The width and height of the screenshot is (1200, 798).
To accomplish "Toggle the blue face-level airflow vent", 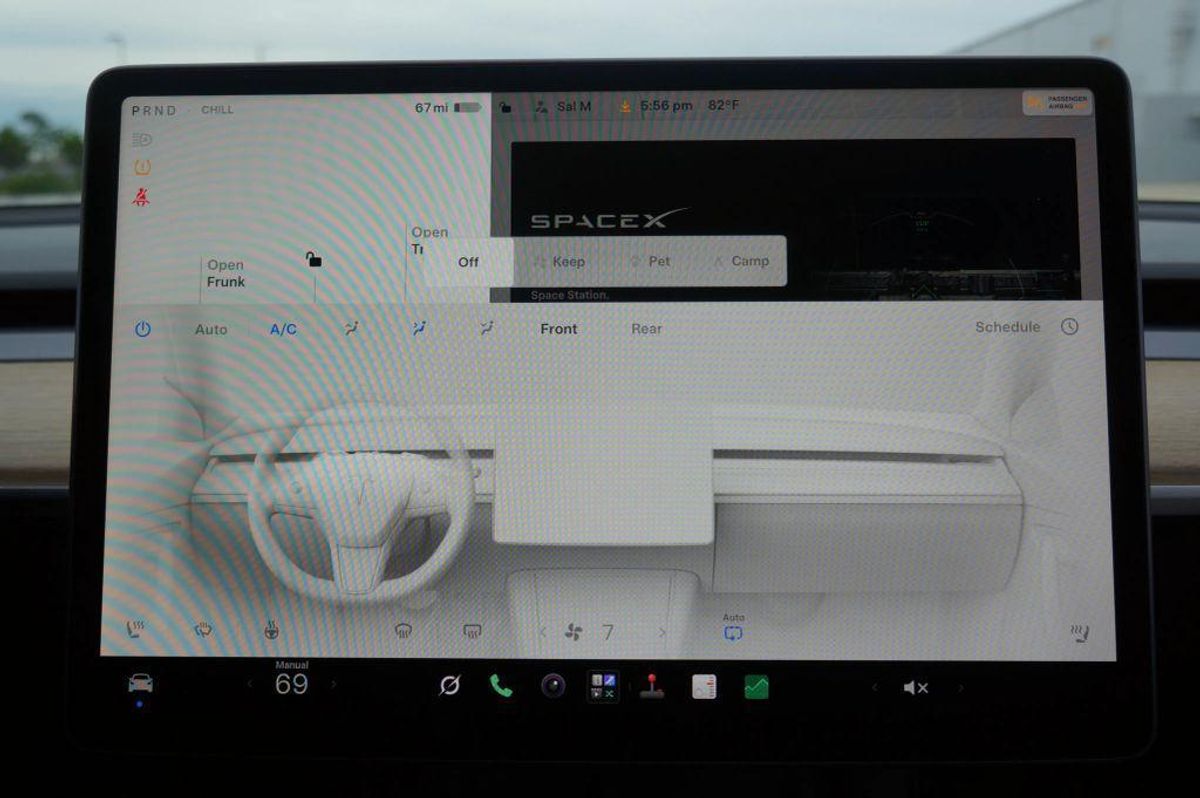I will 419,328.
